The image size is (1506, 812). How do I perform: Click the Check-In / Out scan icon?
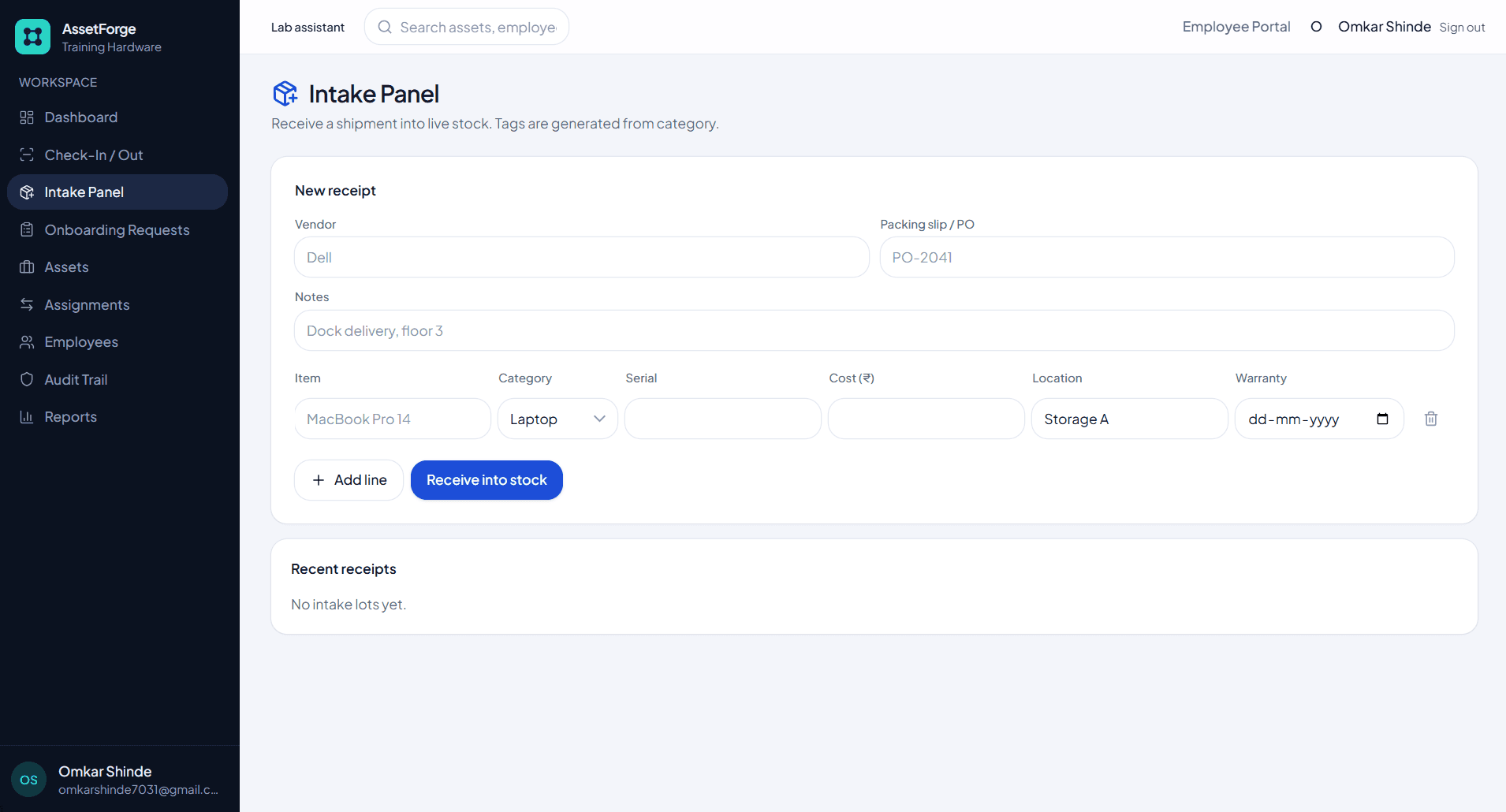pyautogui.click(x=27, y=155)
